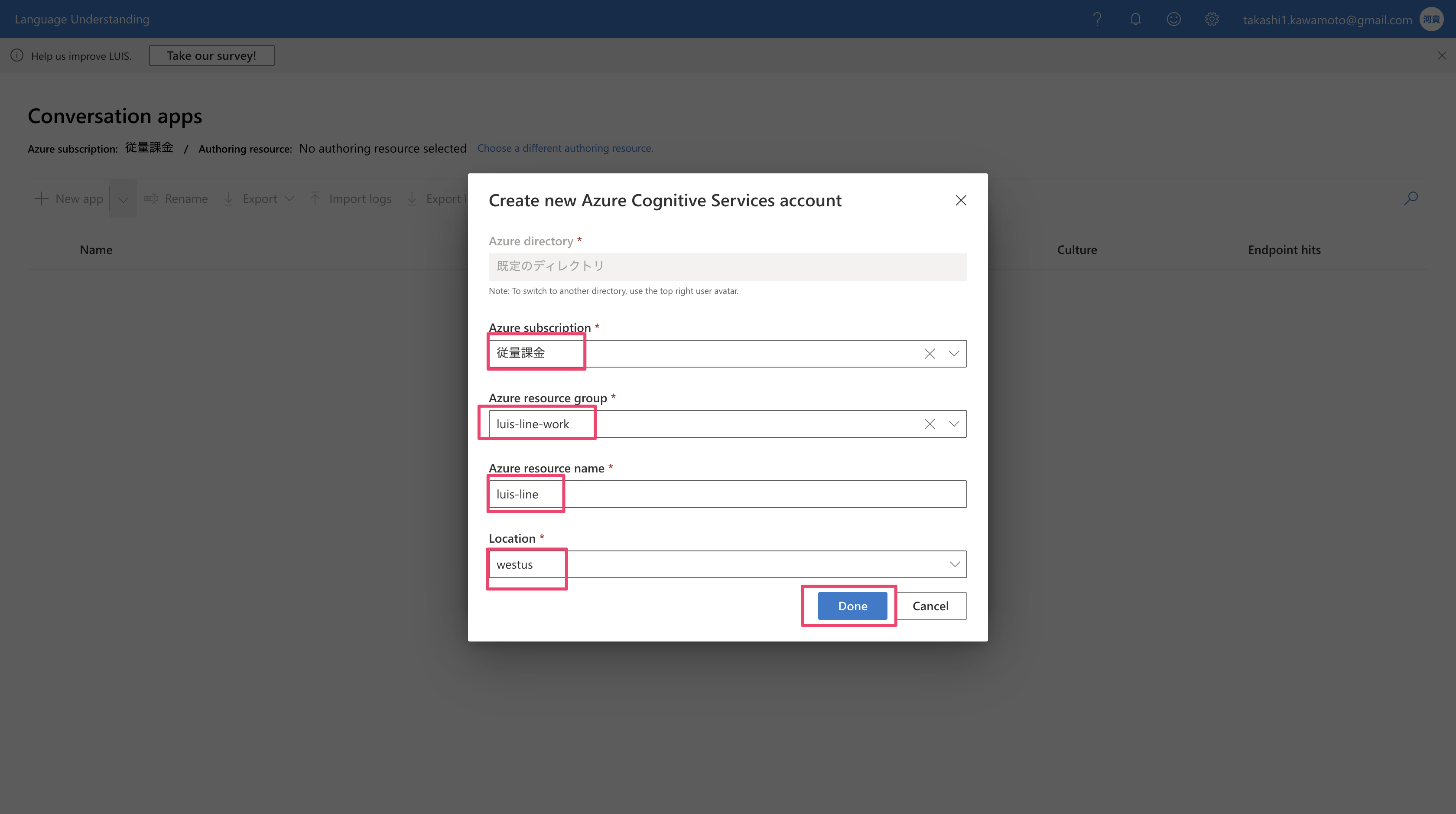Open the Location dropdown

954,564
